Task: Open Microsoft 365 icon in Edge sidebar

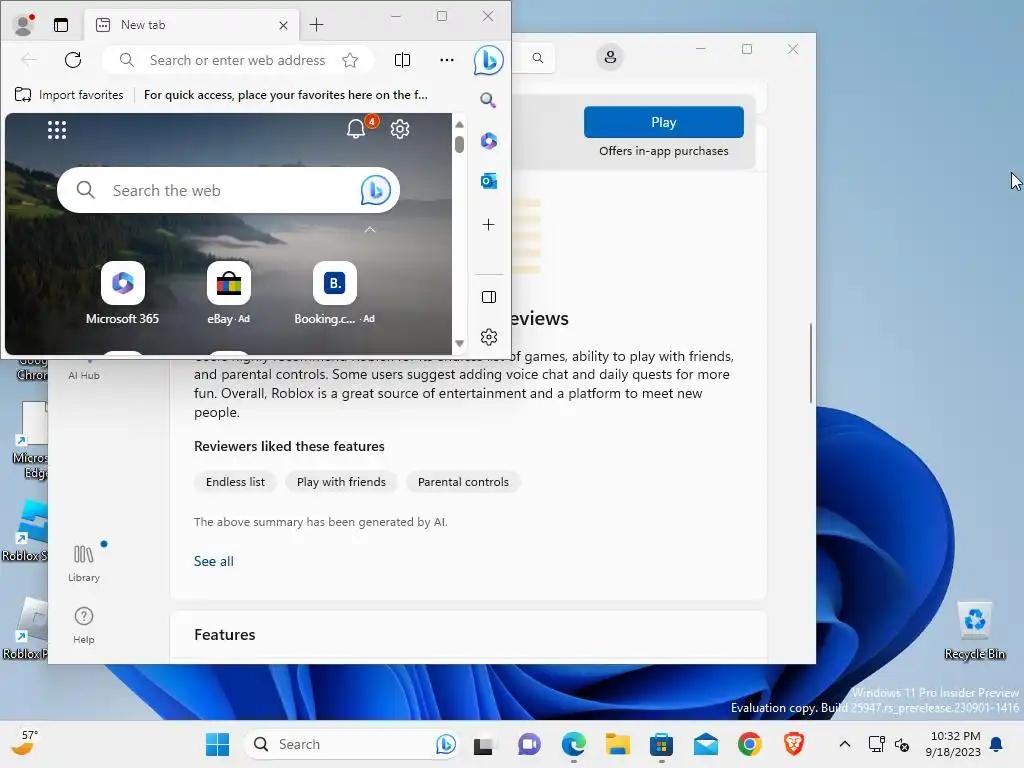Action: point(488,140)
